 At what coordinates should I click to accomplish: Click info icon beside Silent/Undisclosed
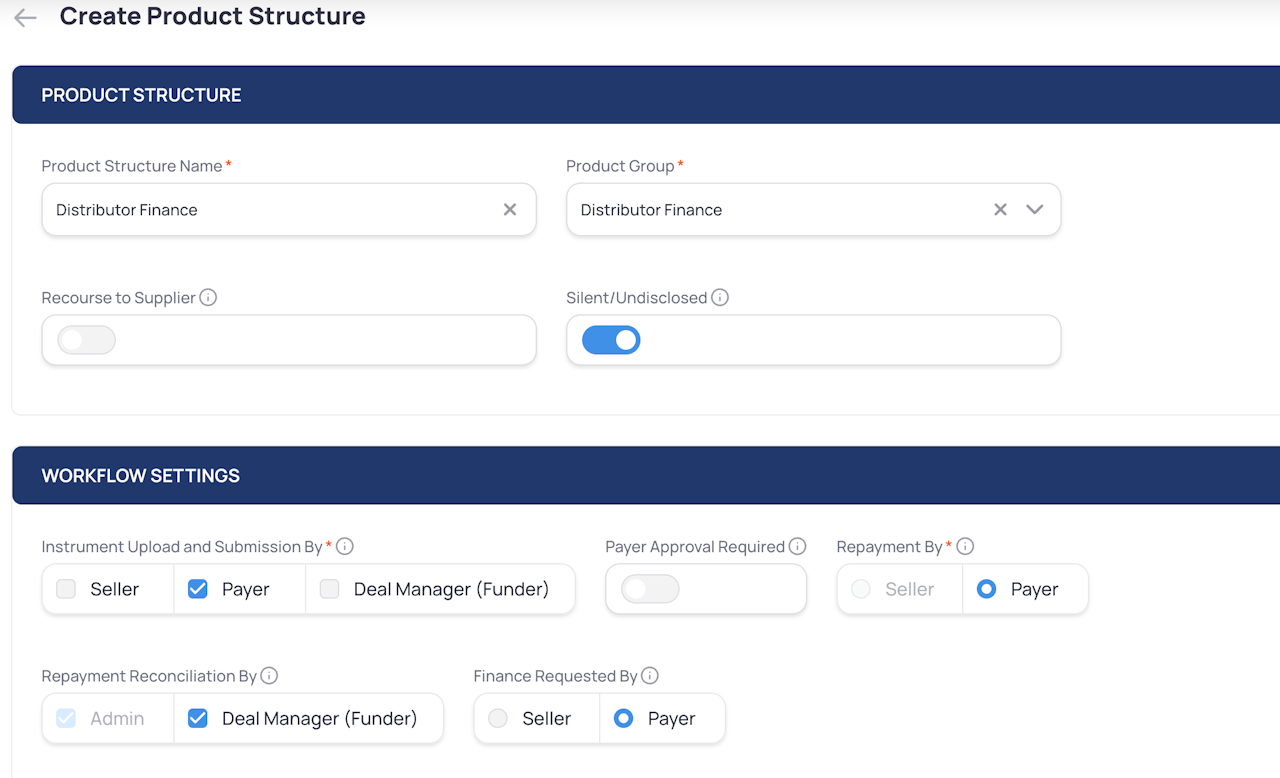tap(720, 298)
